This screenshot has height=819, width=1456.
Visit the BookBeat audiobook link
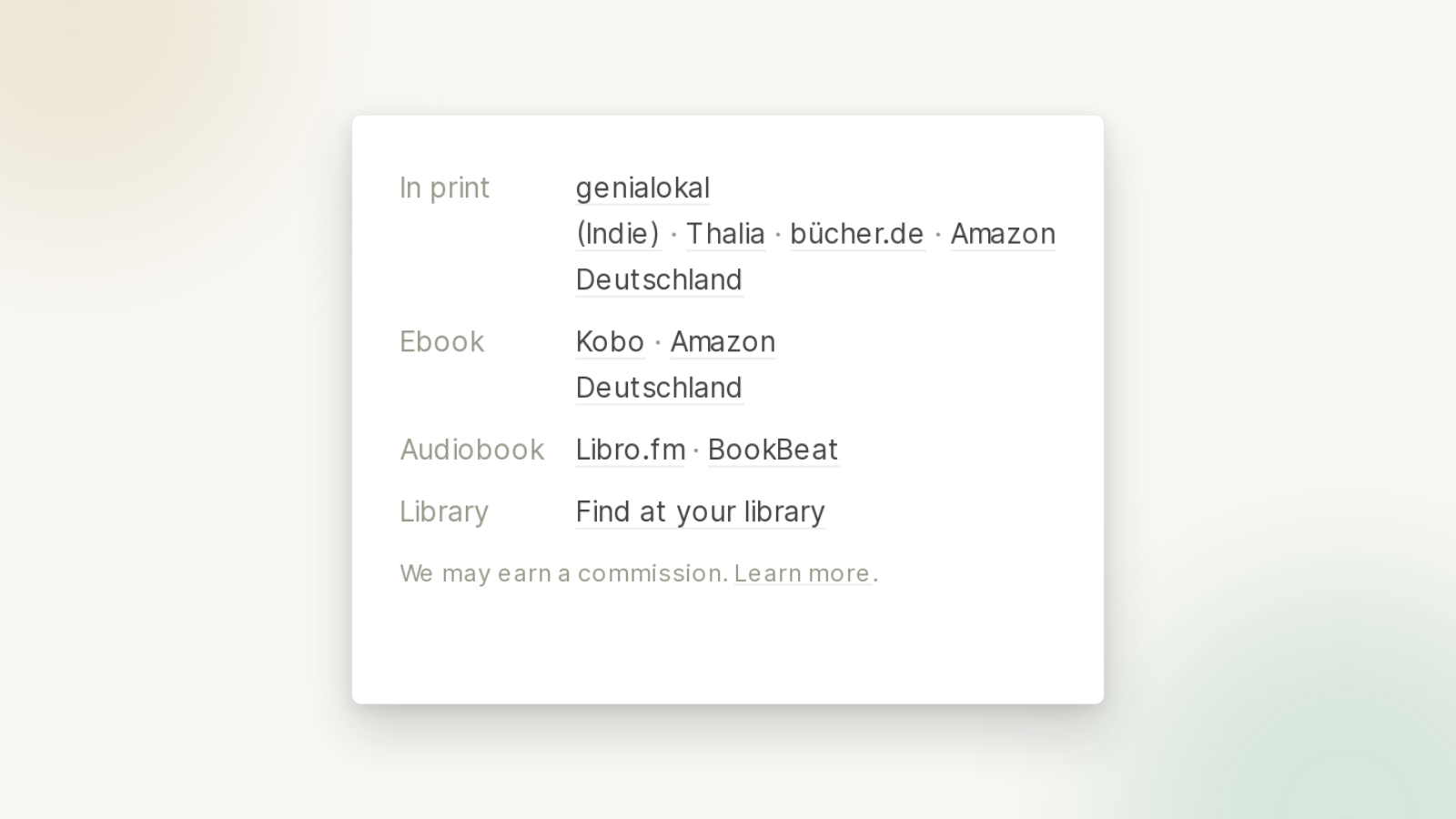coord(773,450)
